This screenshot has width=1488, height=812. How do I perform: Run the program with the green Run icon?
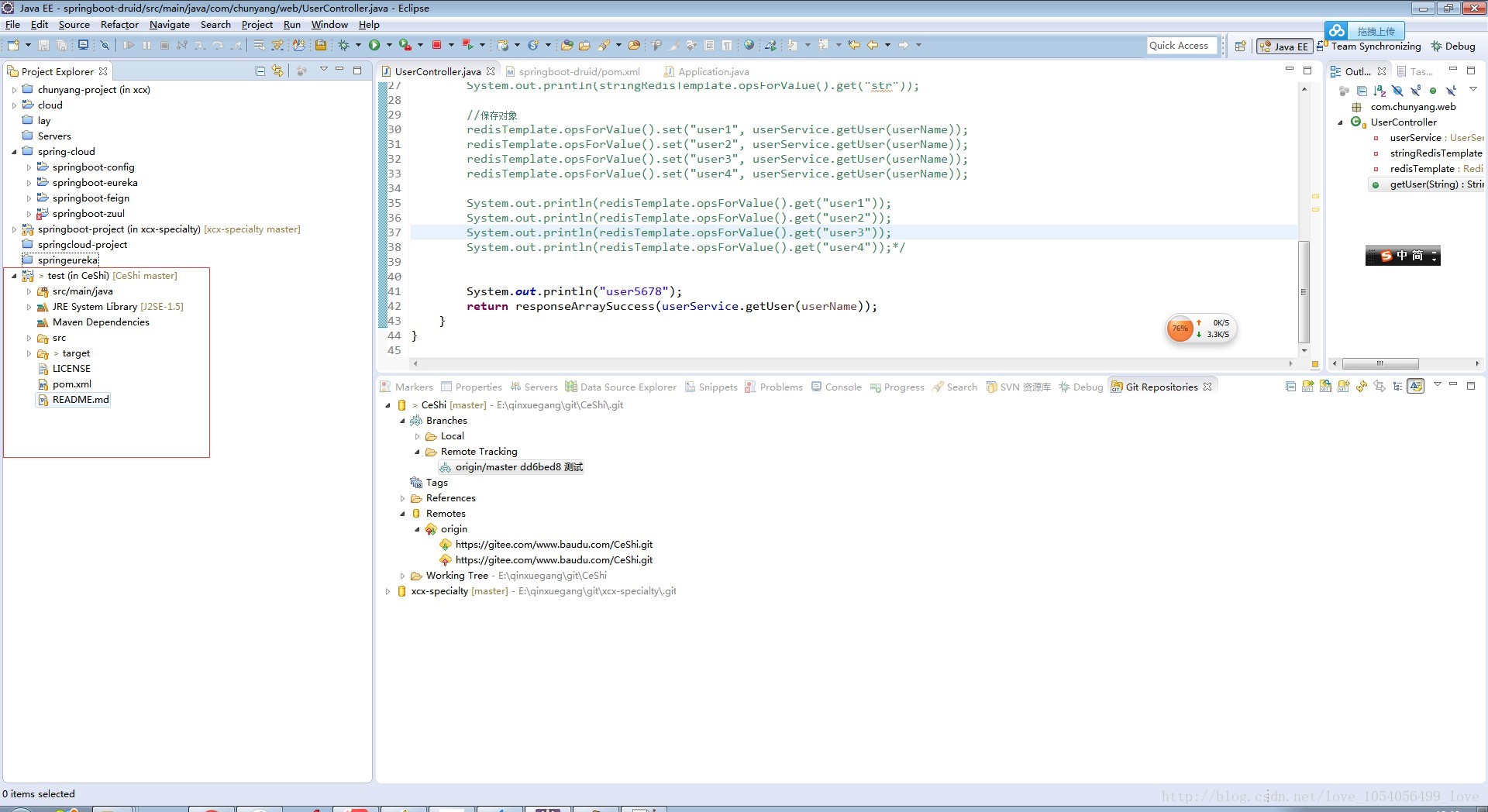point(374,45)
